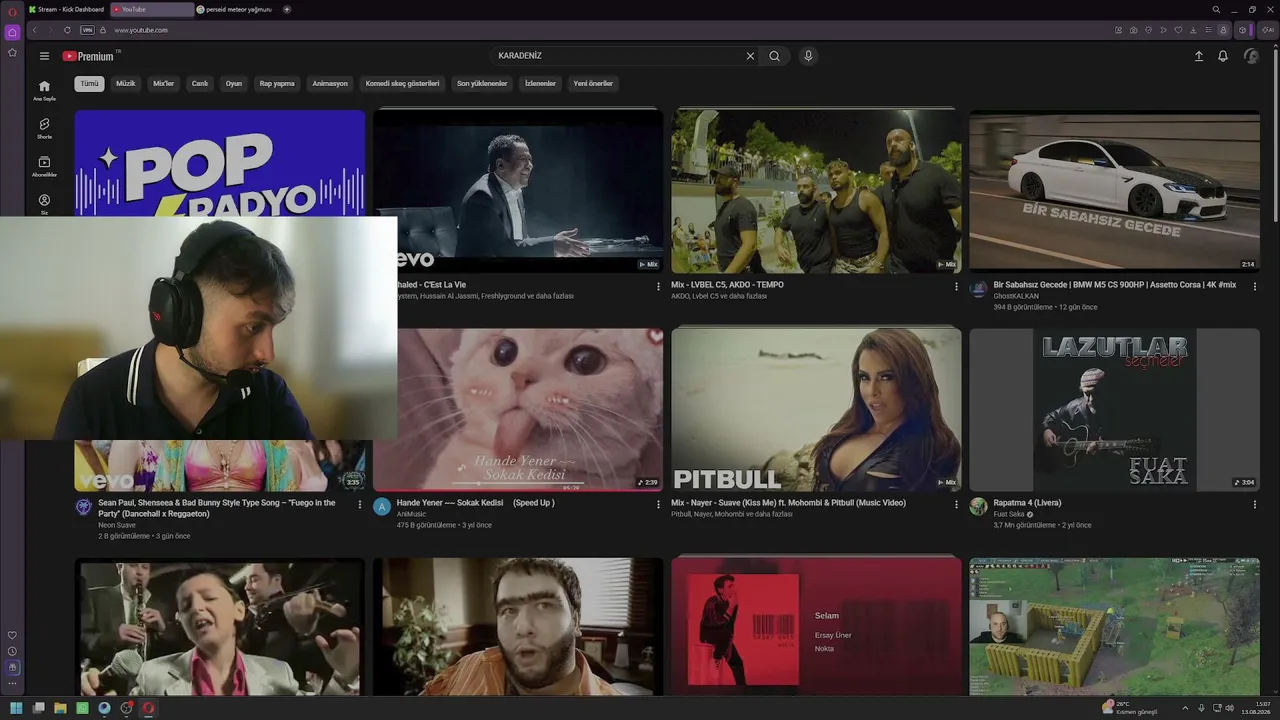Select Komedi skeç gösterileri chip
1280x720 pixels.
click(x=402, y=84)
